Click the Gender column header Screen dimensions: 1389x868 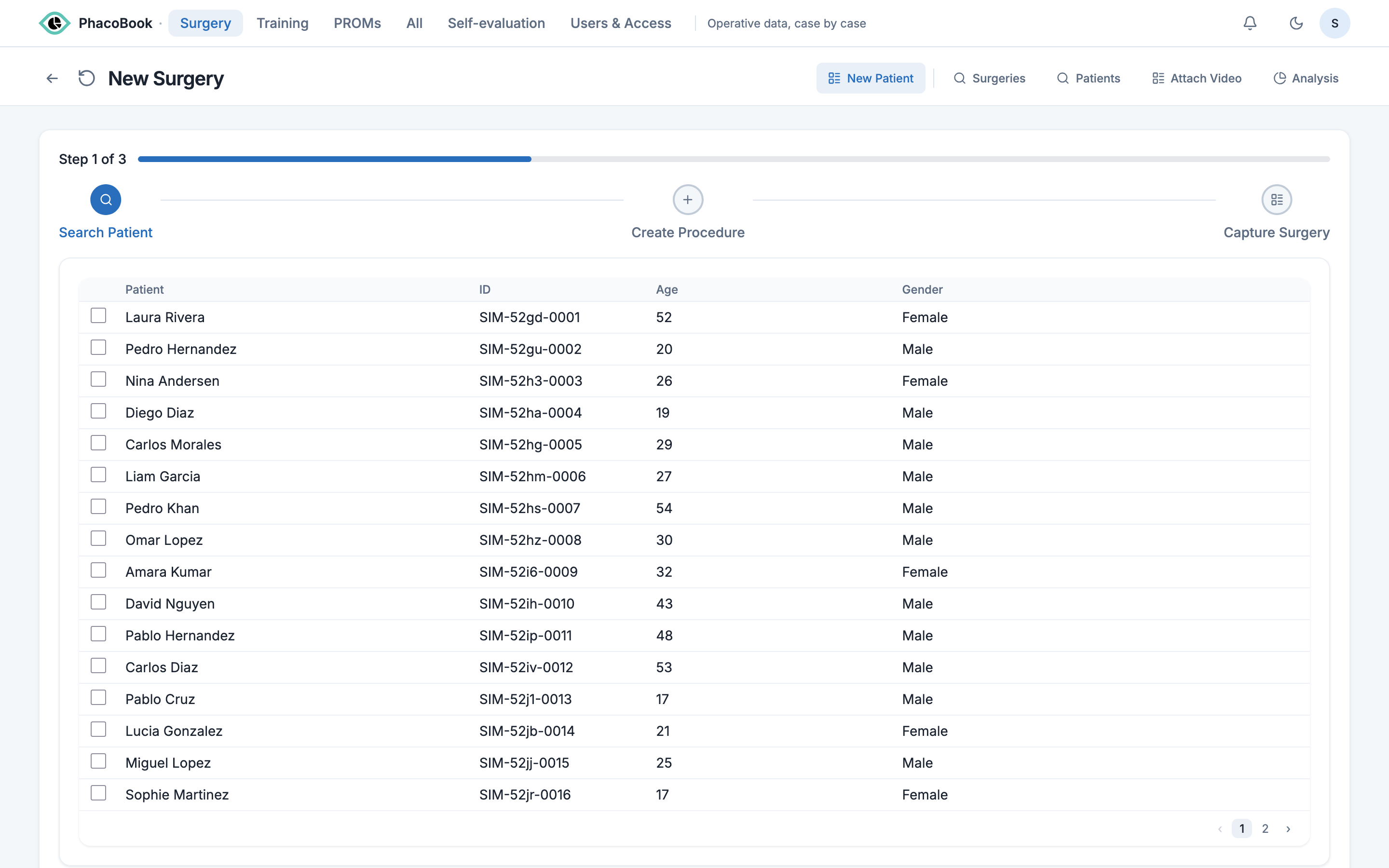922,289
